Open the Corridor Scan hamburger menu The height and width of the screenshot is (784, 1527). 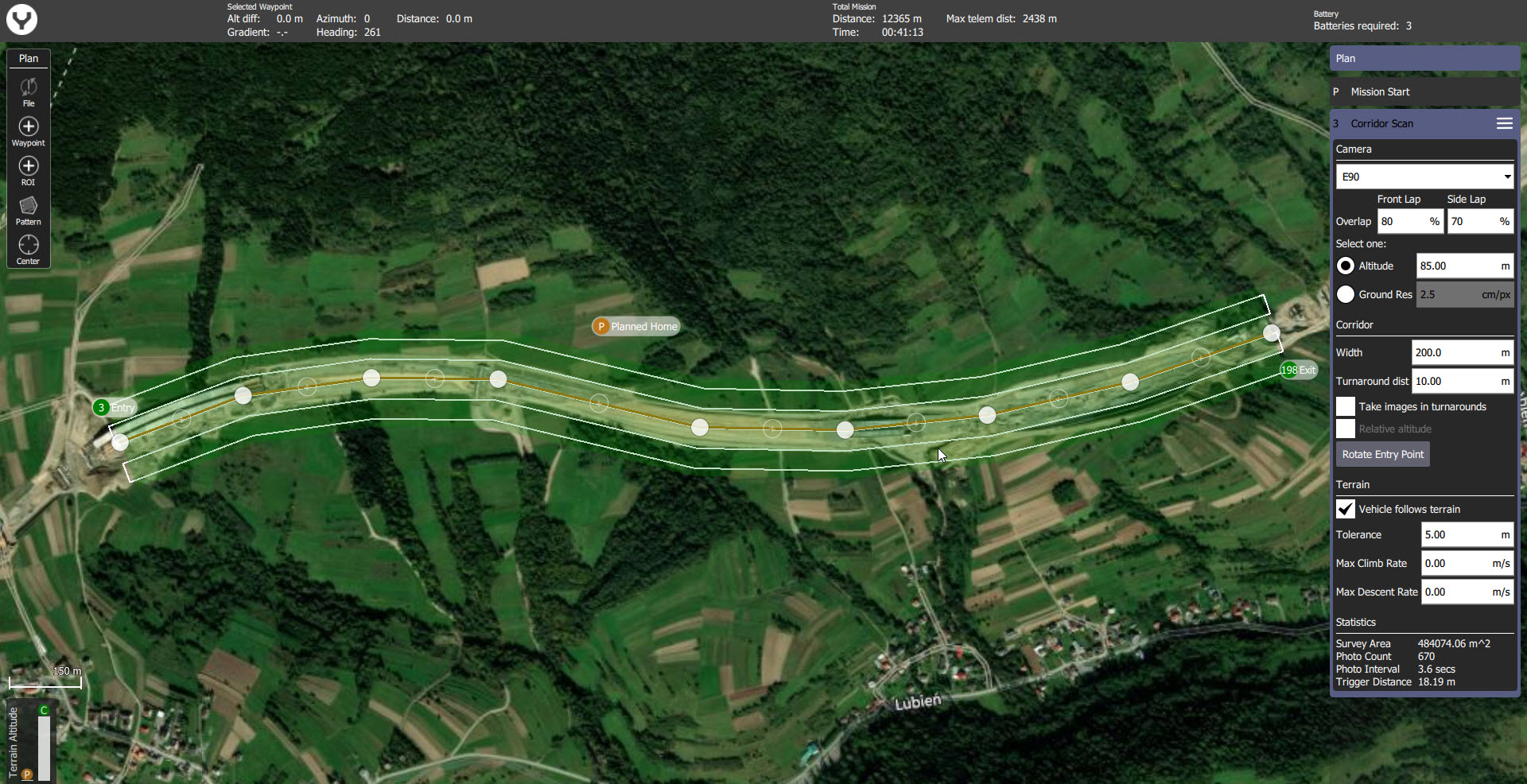pyautogui.click(x=1504, y=123)
